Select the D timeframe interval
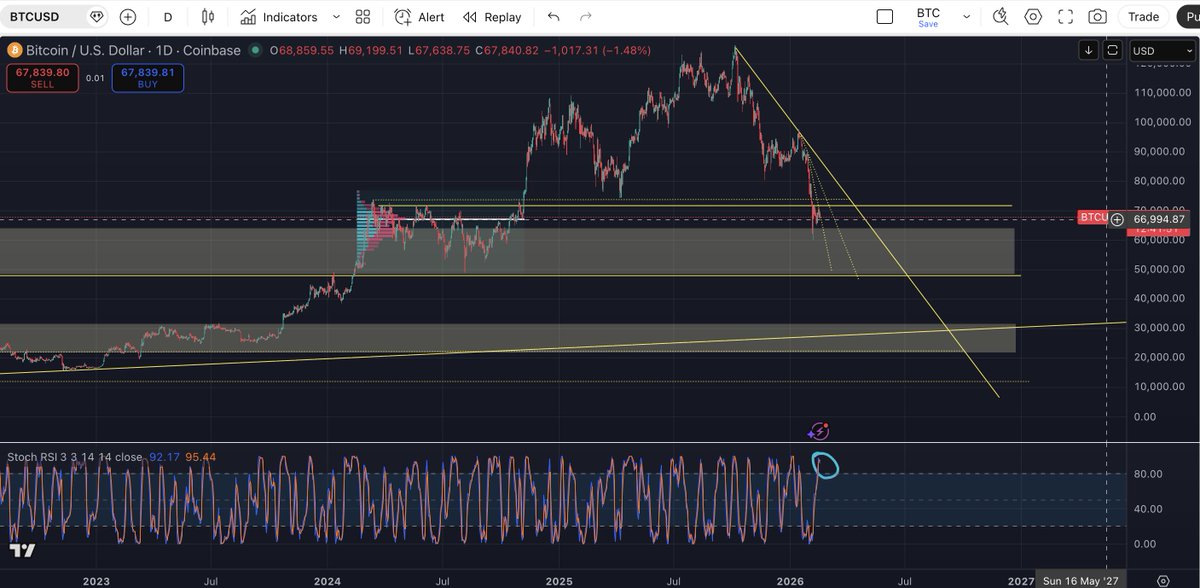This screenshot has width=1200, height=588. pyautogui.click(x=167, y=16)
